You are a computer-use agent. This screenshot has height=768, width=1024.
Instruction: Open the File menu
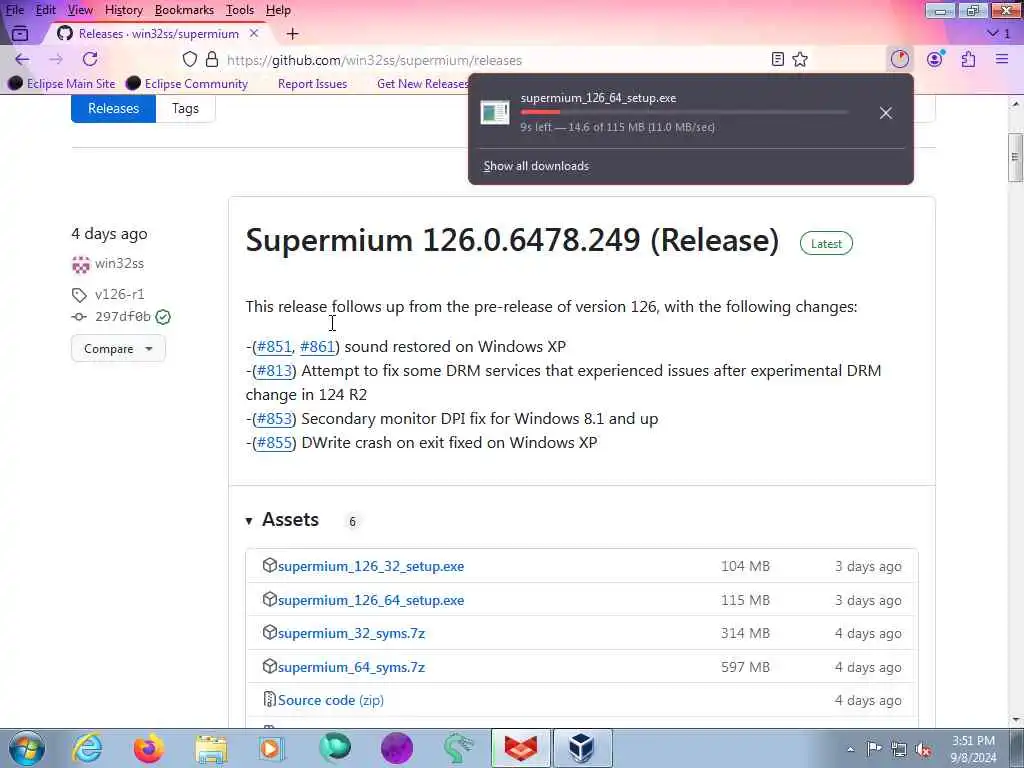pyautogui.click(x=14, y=10)
